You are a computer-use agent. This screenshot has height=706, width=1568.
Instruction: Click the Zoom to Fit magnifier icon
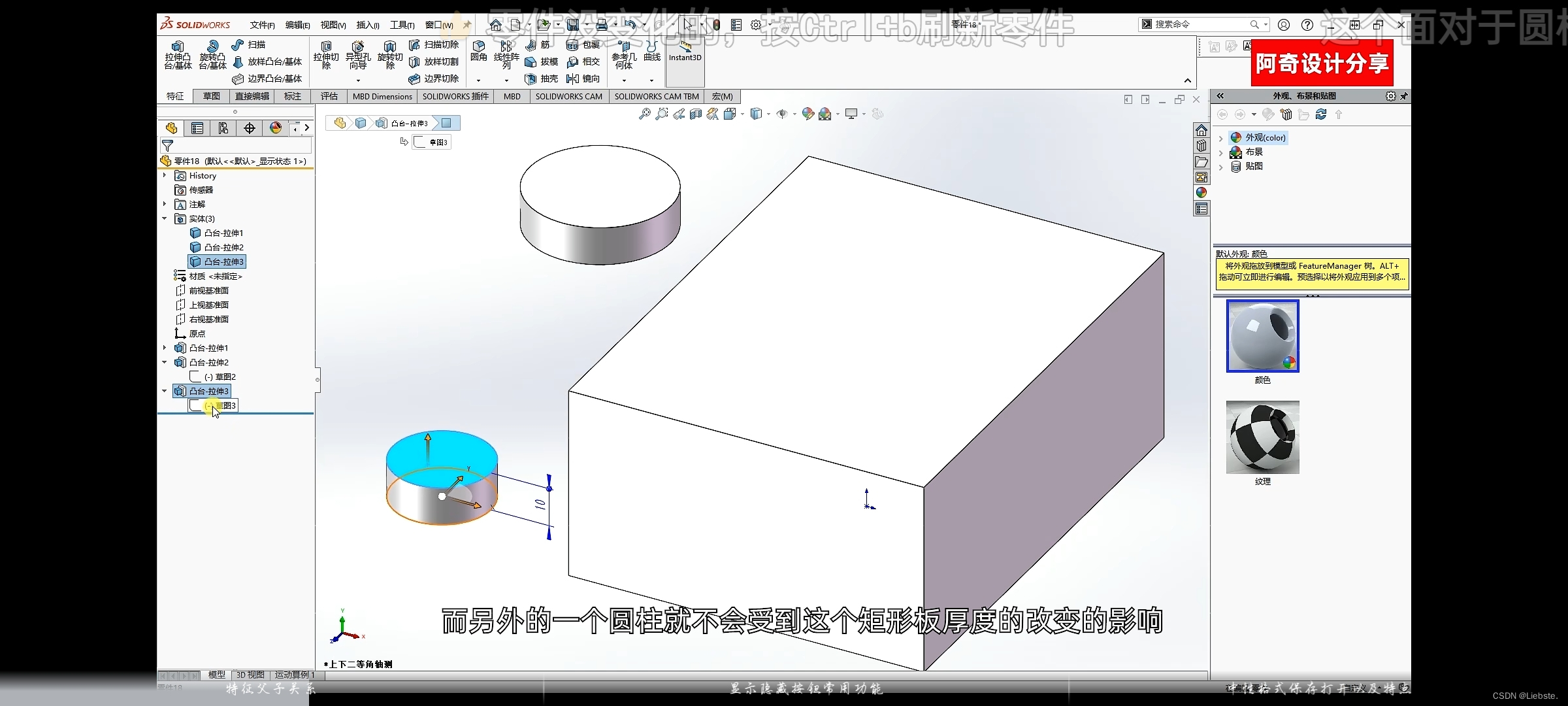coord(644,114)
